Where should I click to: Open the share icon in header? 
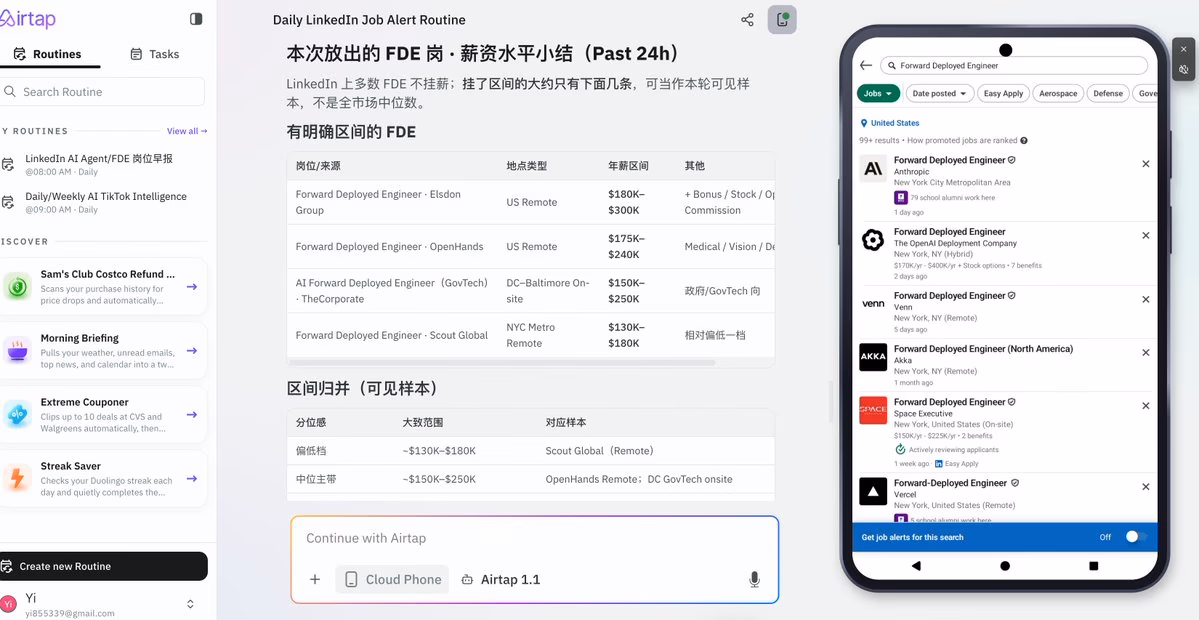[x=747, y=20]
